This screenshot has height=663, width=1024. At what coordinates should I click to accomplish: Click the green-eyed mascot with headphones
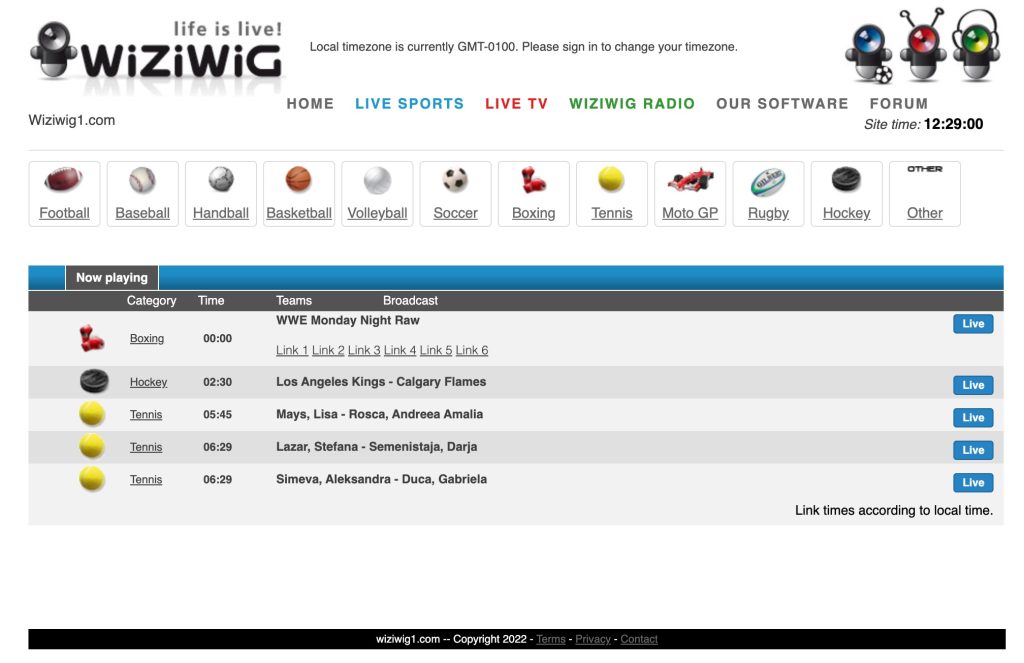tap(976, 44)
